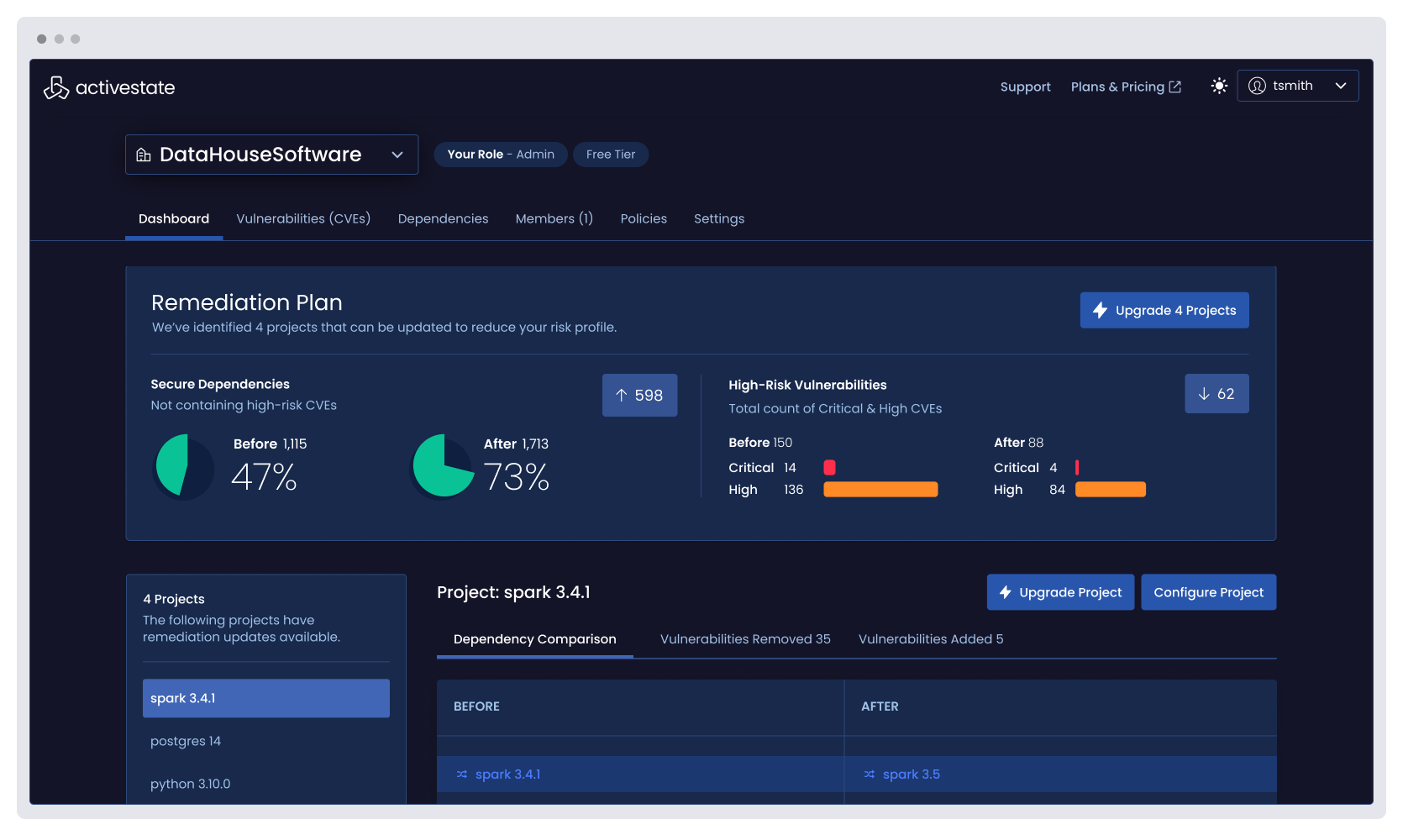Click the lightning icon on Upgrade 4 Projects
This screenshot has width=1403, height=840.
coord(1099,310)
